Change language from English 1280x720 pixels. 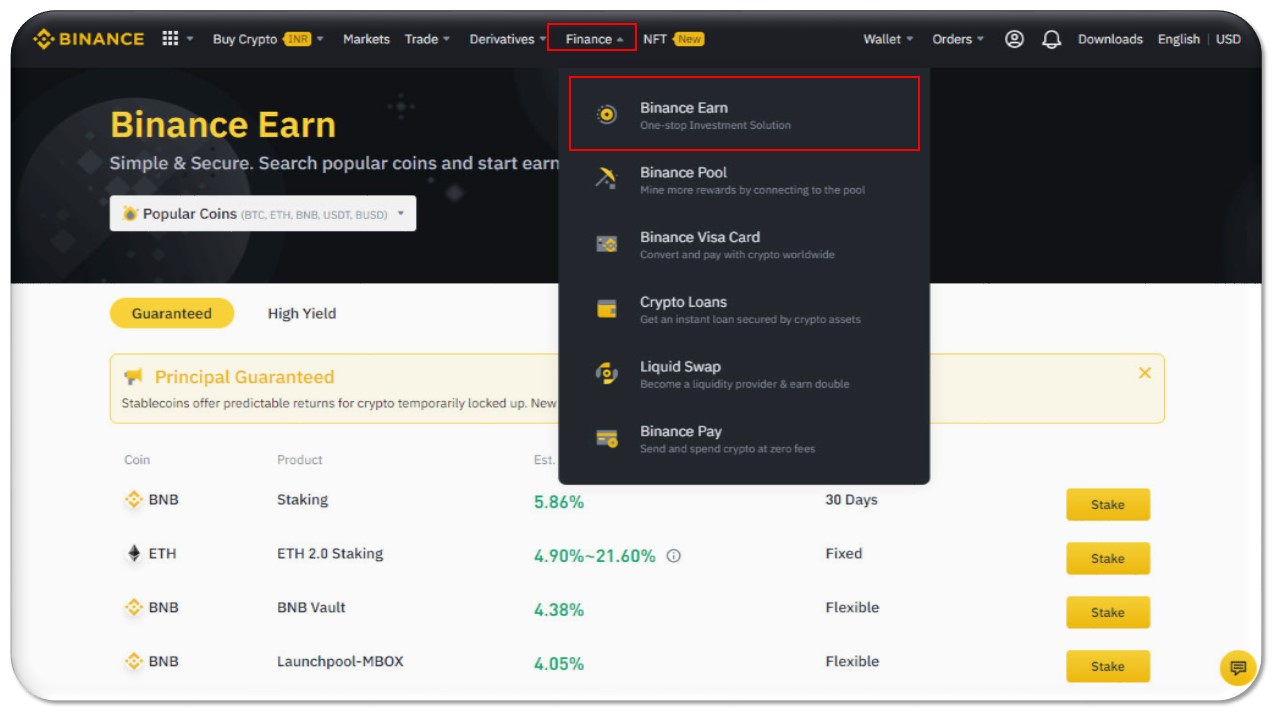pyautogui.click(x=1179, y=39)
